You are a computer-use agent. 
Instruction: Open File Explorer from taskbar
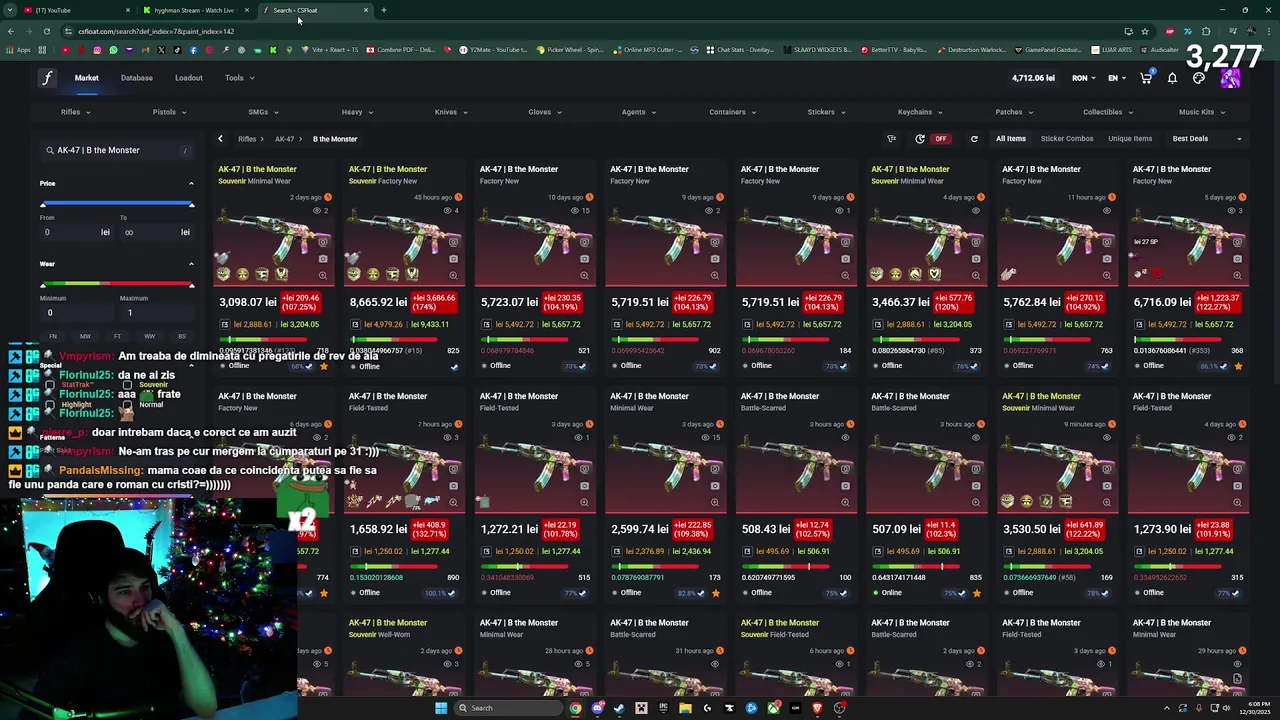point(685,708)
